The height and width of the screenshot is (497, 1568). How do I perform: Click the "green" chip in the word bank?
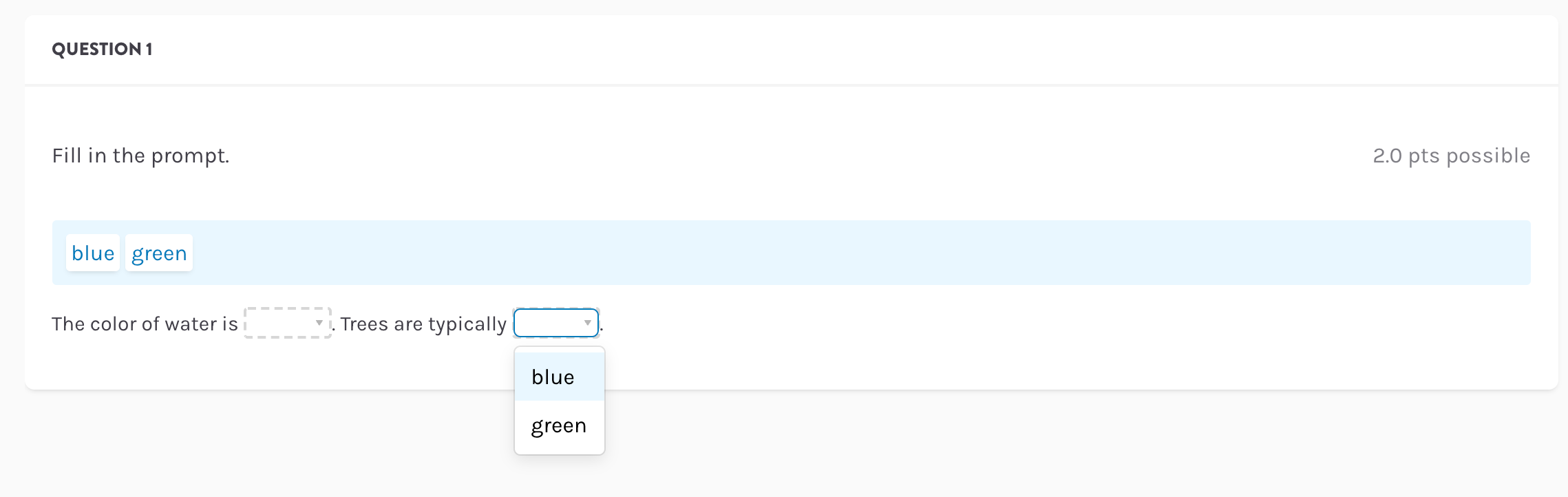(x=159, y=253)
